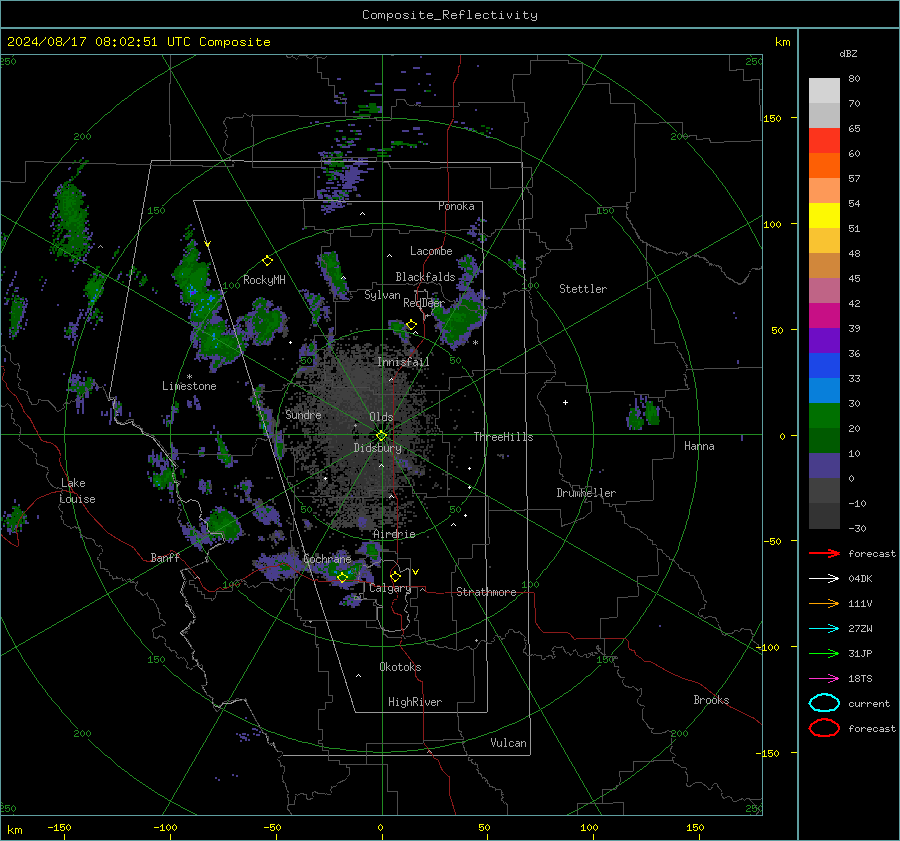Viewport: 900px width, 841px height.
Task: Click the magenta 42 dBZ color swatch
Action: pyautogui.click(x=824, y=315)
